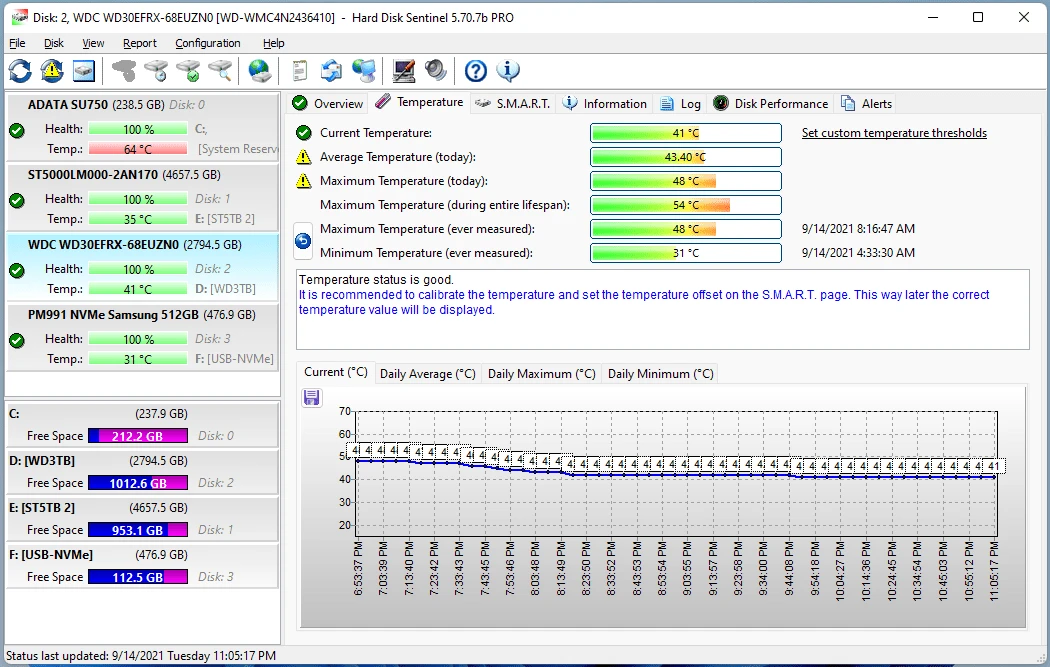Click the floppy disk save chart icon
1050x667 pixels.
coord(311,398)
